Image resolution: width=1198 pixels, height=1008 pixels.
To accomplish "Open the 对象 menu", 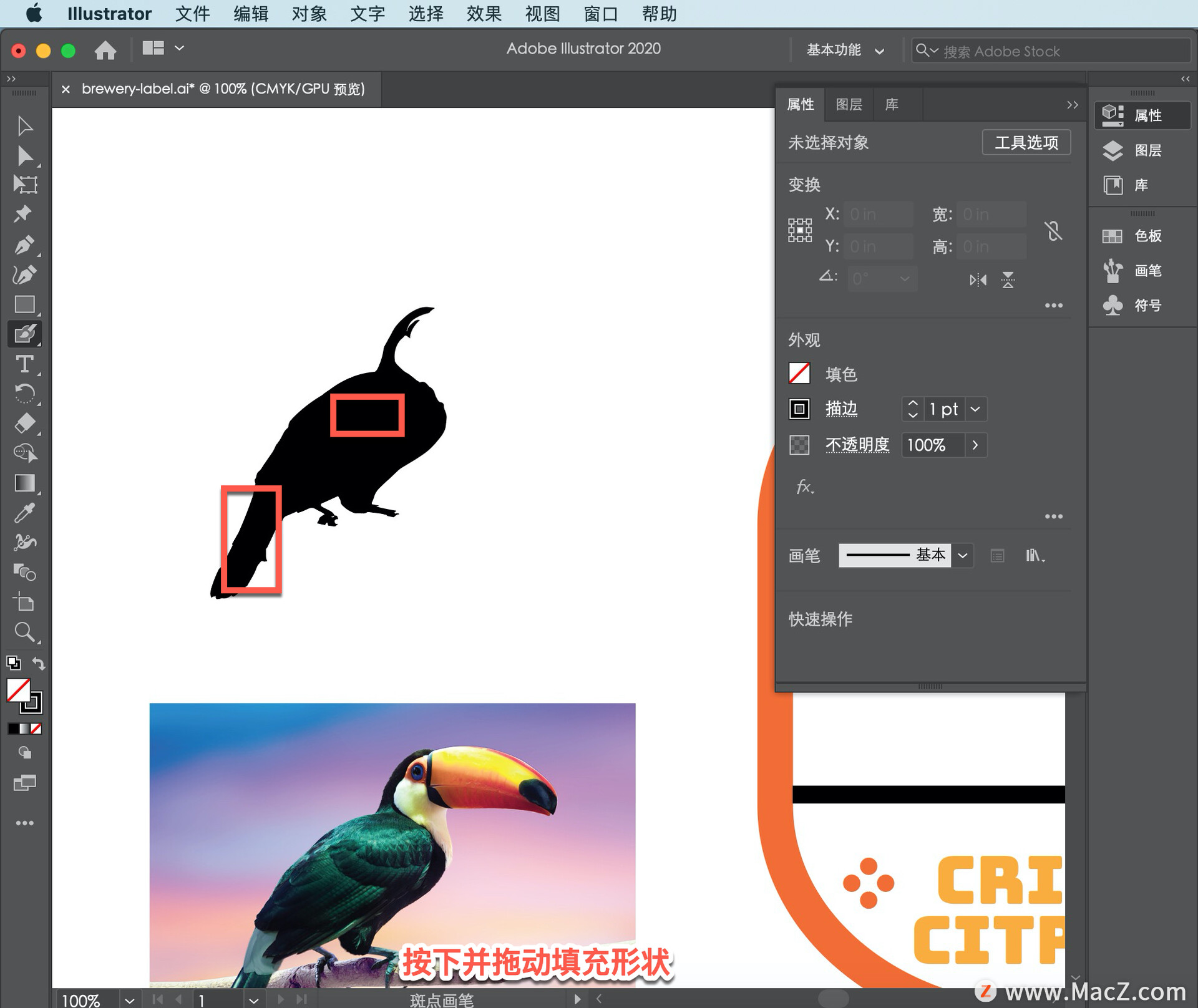I will (309, 14).
